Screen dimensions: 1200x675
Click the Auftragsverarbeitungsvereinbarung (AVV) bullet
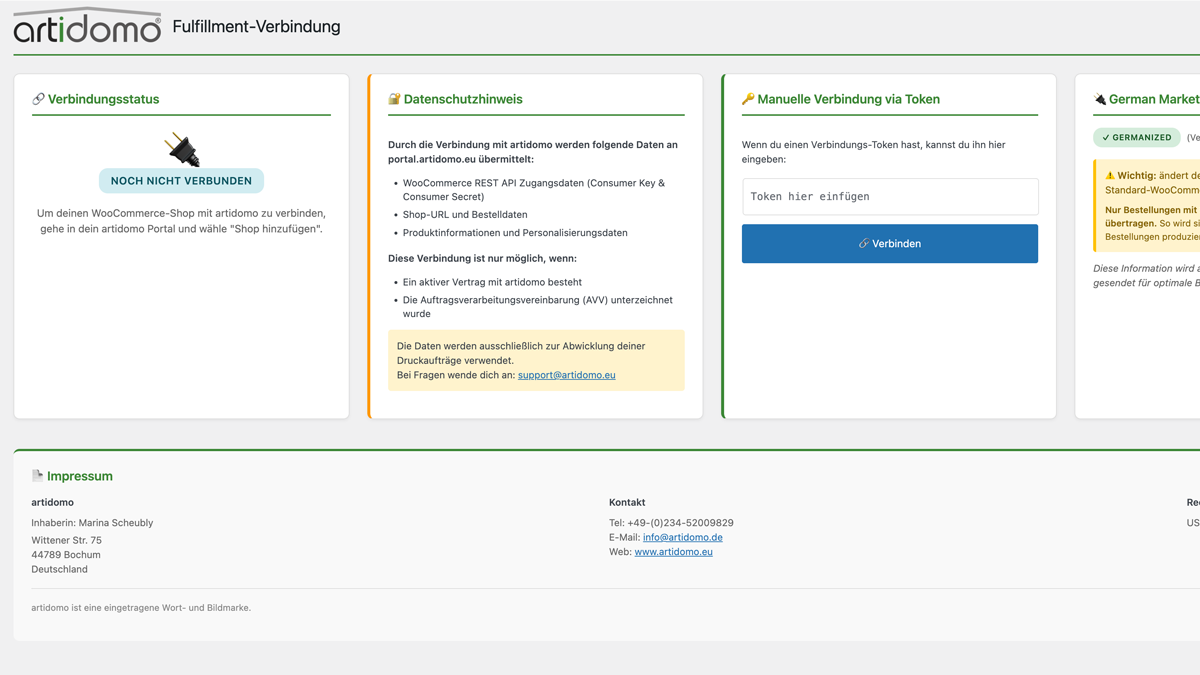coord(538,307)
